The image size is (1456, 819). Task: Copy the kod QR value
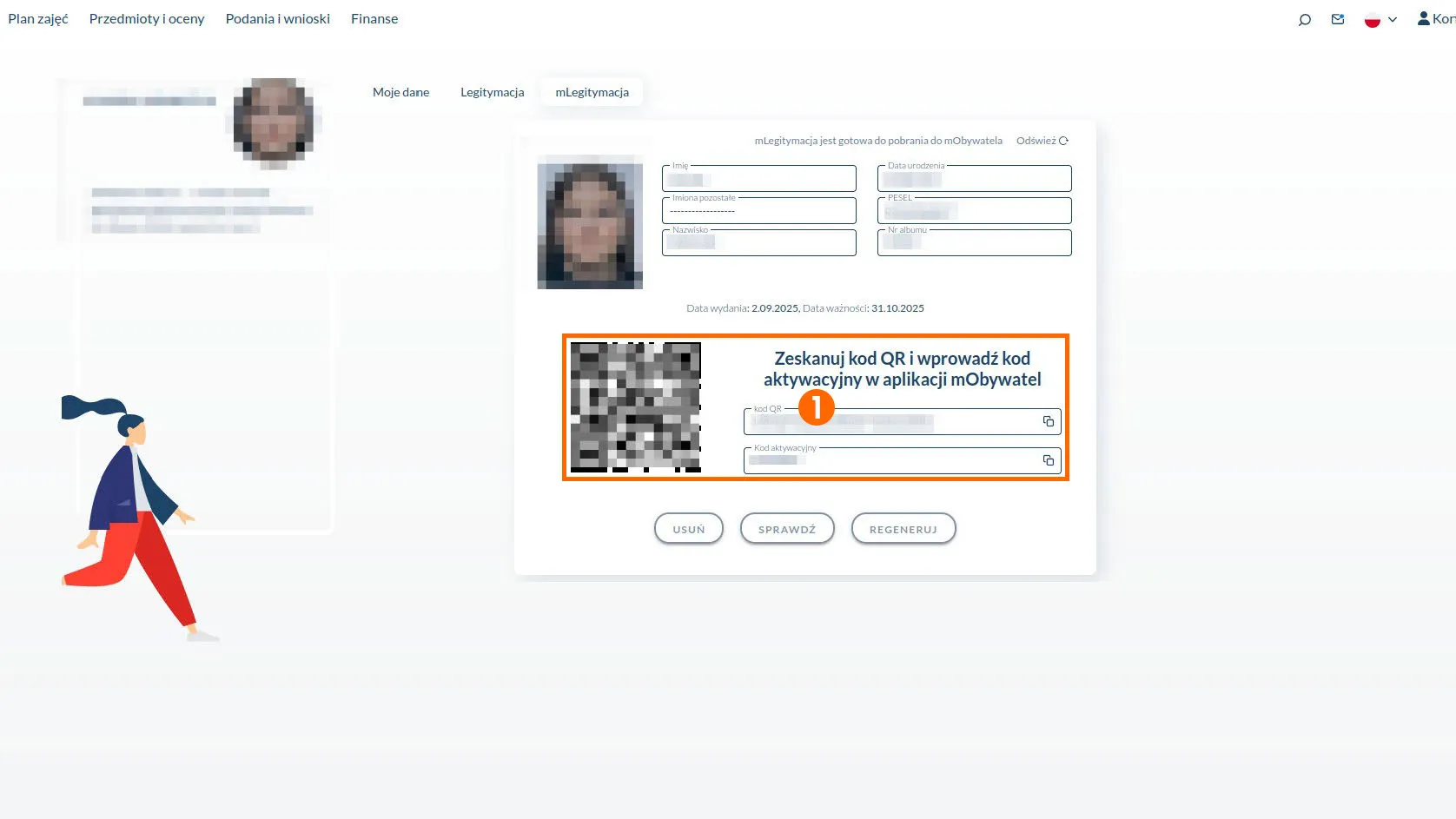1049,421
